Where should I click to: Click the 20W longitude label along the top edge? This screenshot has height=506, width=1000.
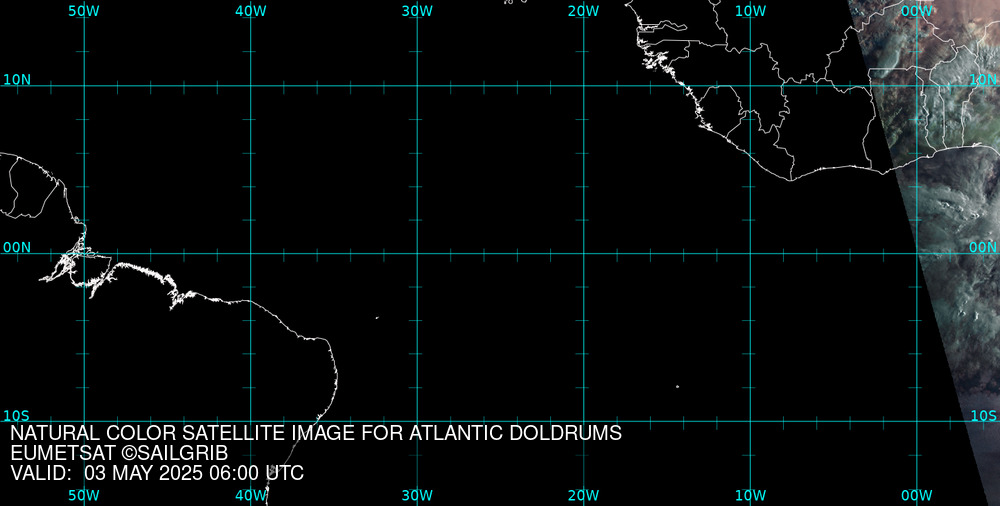pos(584,11)
